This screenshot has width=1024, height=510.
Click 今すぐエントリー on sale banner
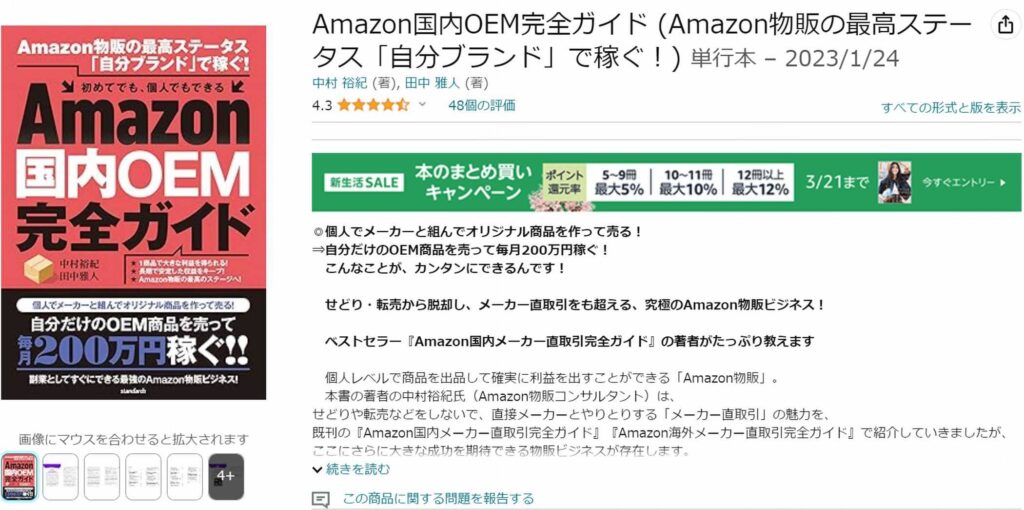click(965, 182)
